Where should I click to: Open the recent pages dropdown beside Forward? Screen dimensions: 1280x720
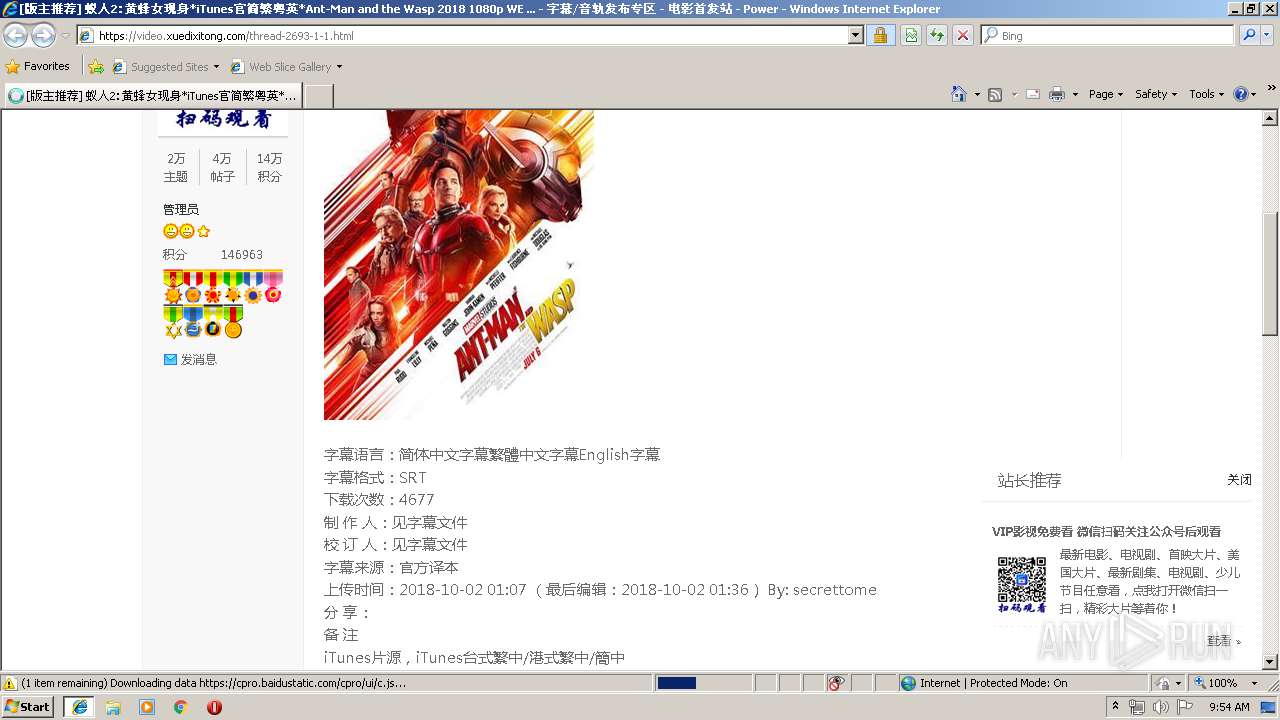click(x=65, y=35)
